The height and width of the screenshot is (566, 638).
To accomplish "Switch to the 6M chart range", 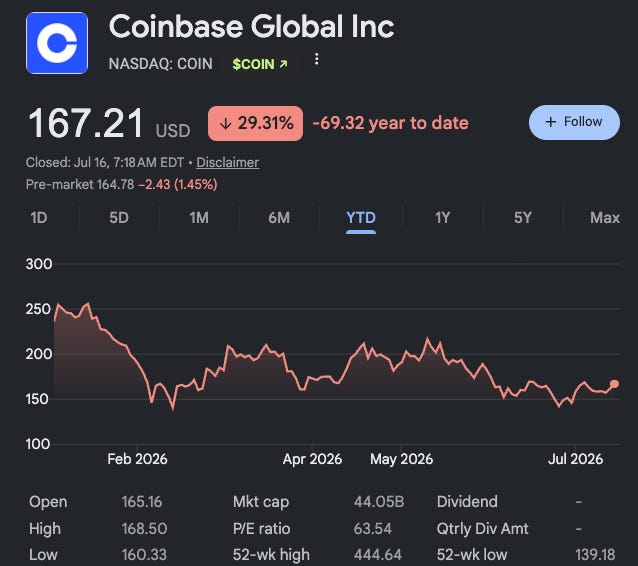I will [279, 218].
